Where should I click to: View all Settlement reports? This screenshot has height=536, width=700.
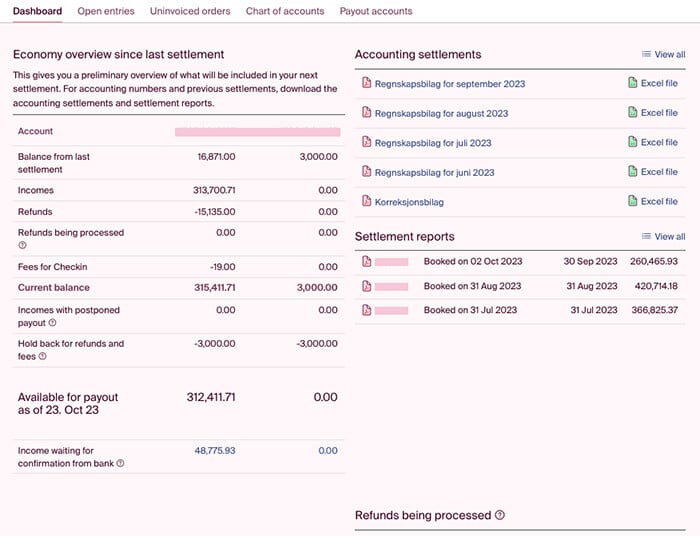(x=663, y=237)
